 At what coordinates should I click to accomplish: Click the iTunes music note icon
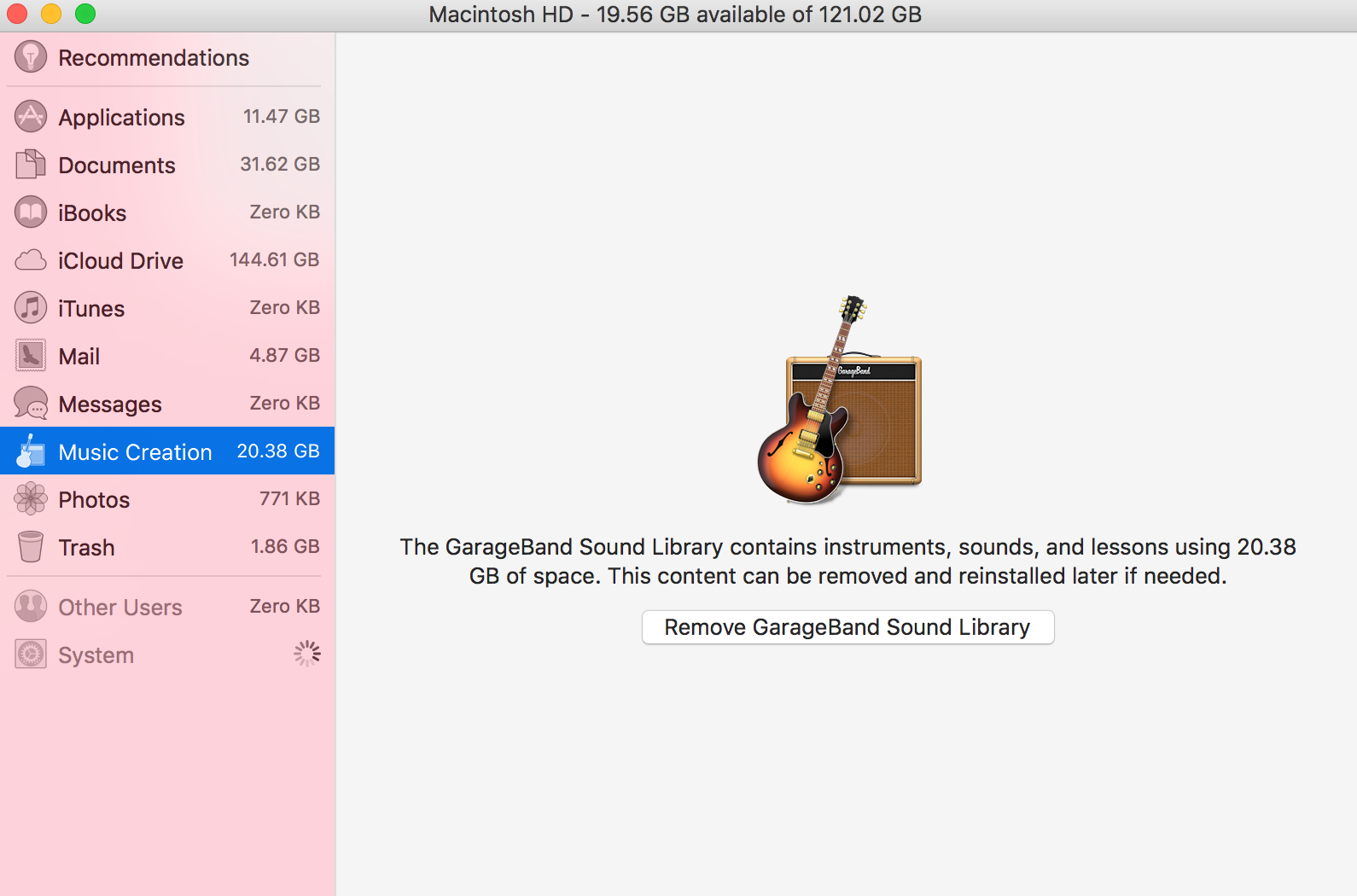pyautogui.click(x=31, y=308)
